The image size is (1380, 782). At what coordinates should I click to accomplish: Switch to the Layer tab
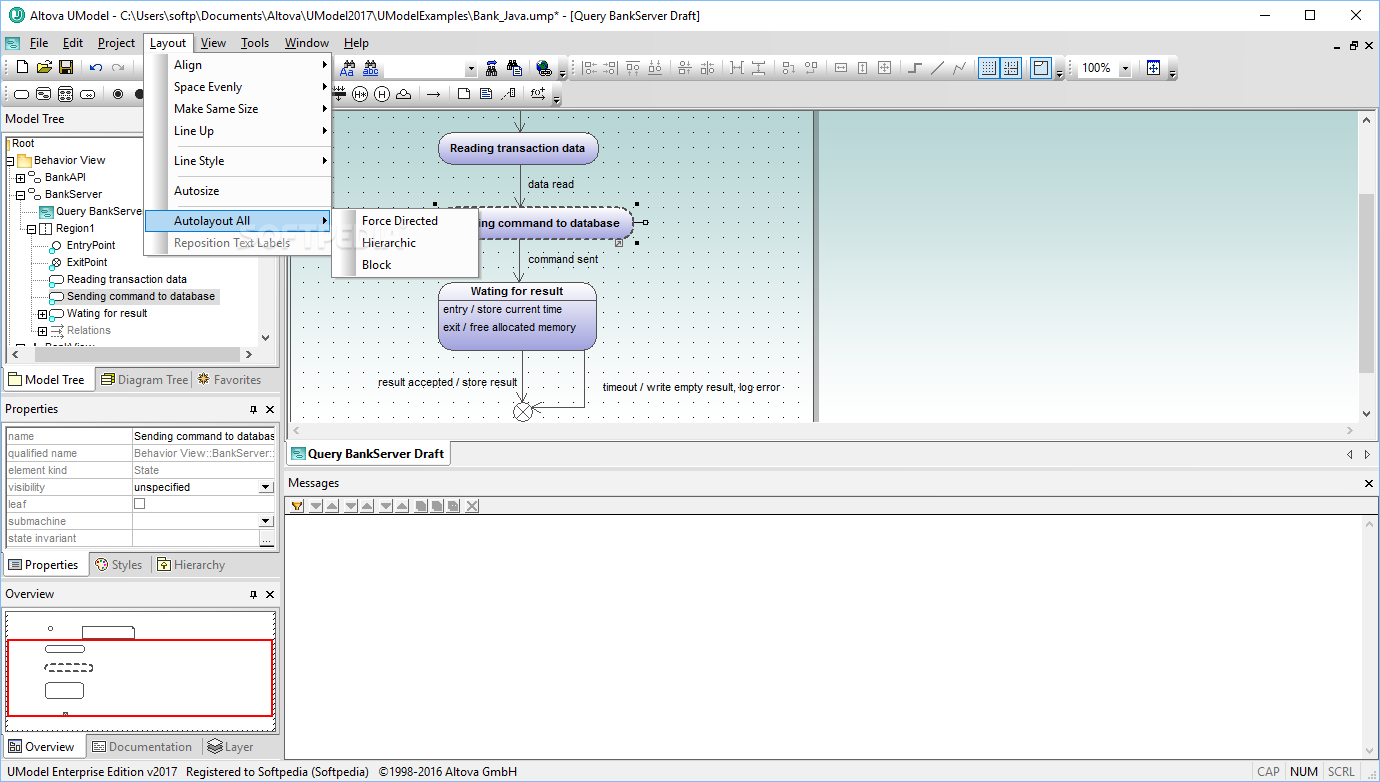(x=231, y=747)
